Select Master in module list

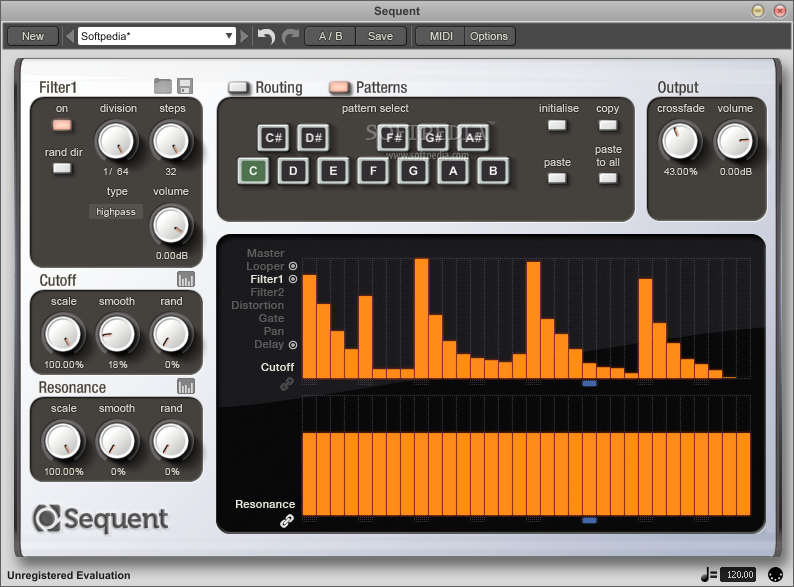tap(265, 253)
